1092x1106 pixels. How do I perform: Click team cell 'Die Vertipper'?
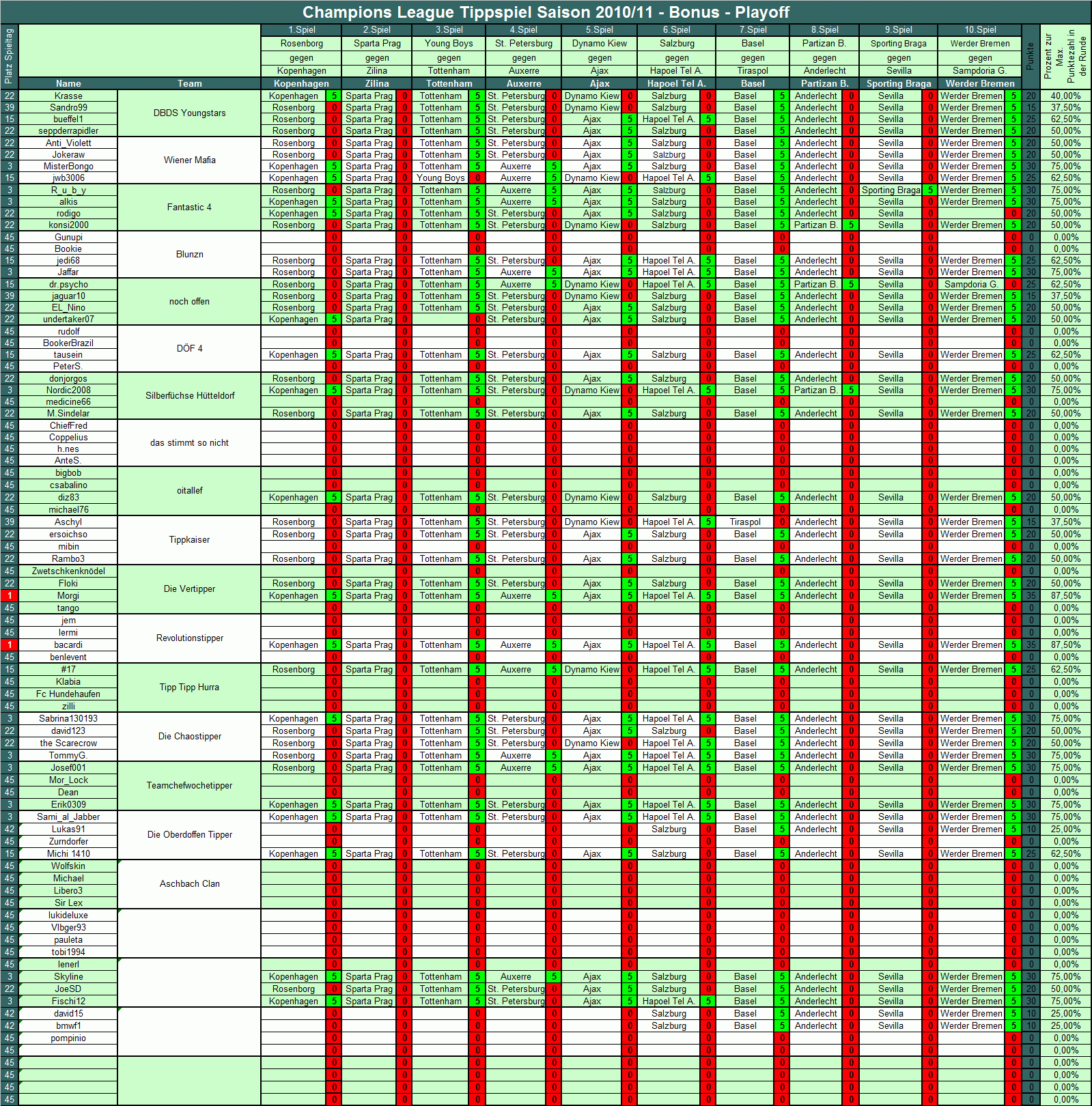point(189,589)
